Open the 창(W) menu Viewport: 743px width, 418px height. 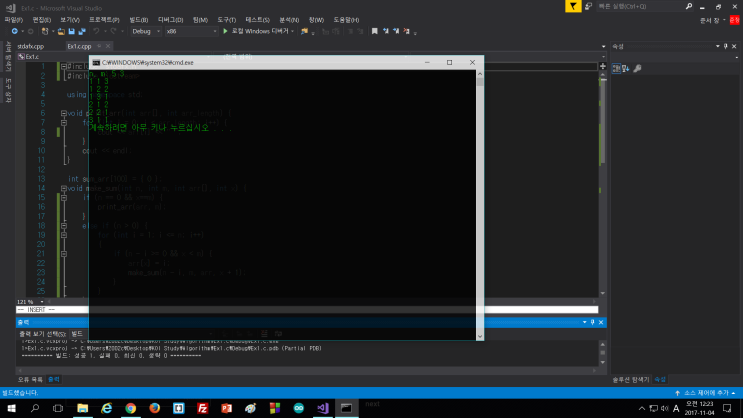pyautogui.click(x=316, y=20)
